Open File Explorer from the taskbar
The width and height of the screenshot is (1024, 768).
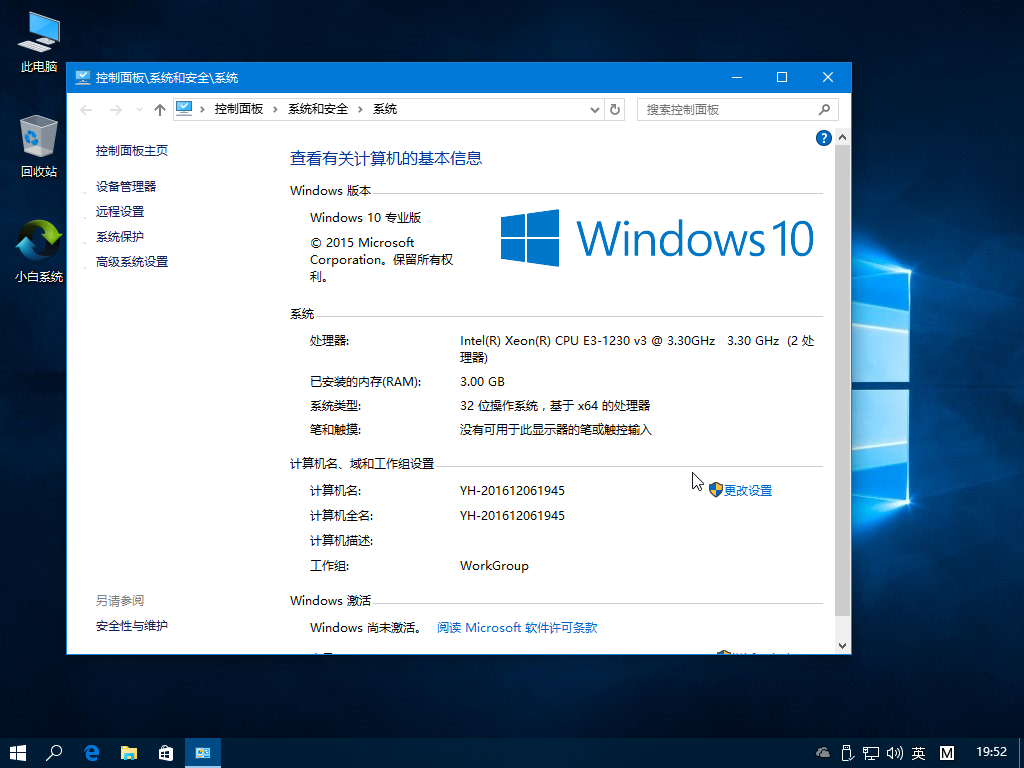point(129,752)
